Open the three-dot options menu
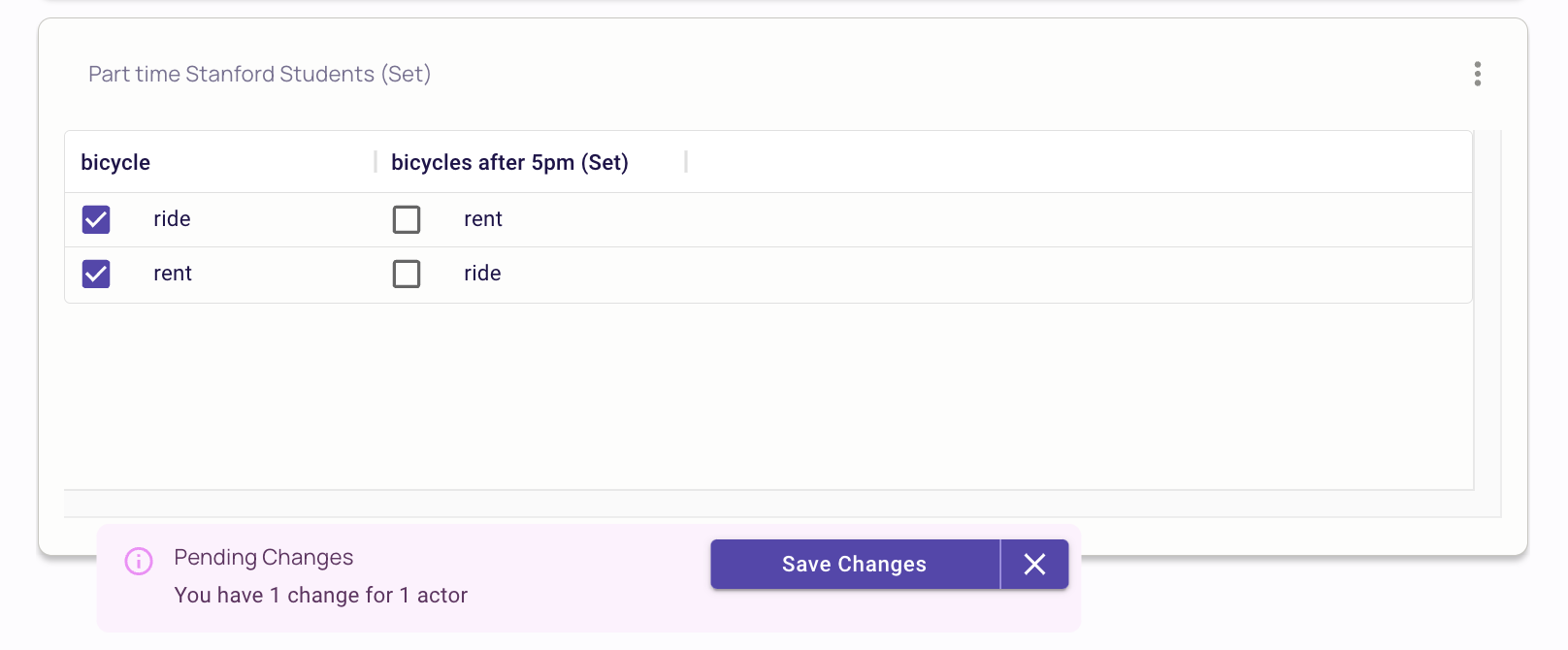 pos(1477,74)
